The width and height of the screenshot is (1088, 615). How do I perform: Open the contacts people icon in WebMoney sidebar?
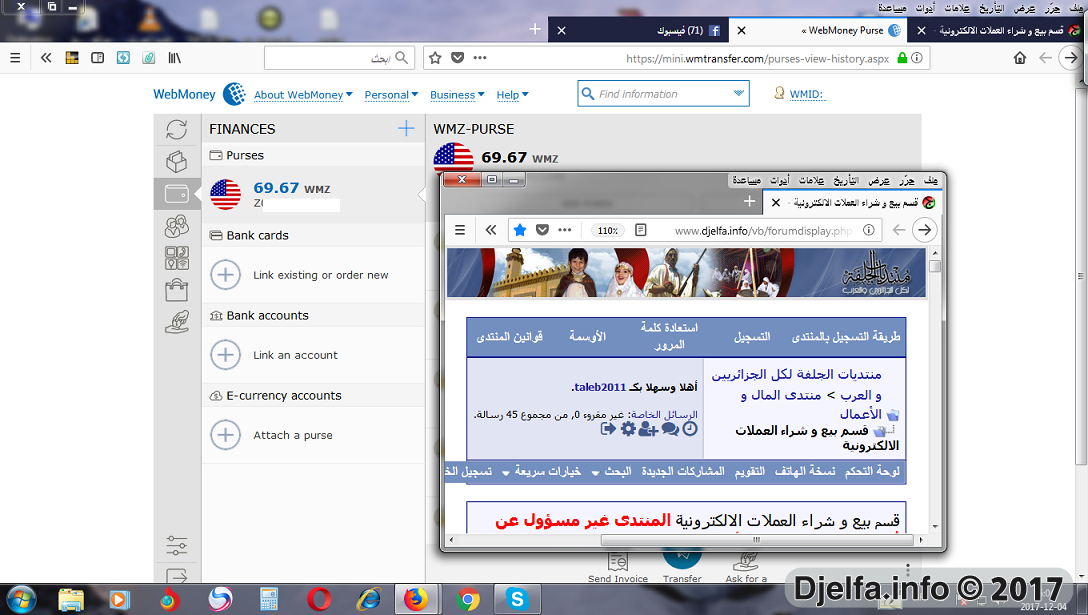coord(176,226)
